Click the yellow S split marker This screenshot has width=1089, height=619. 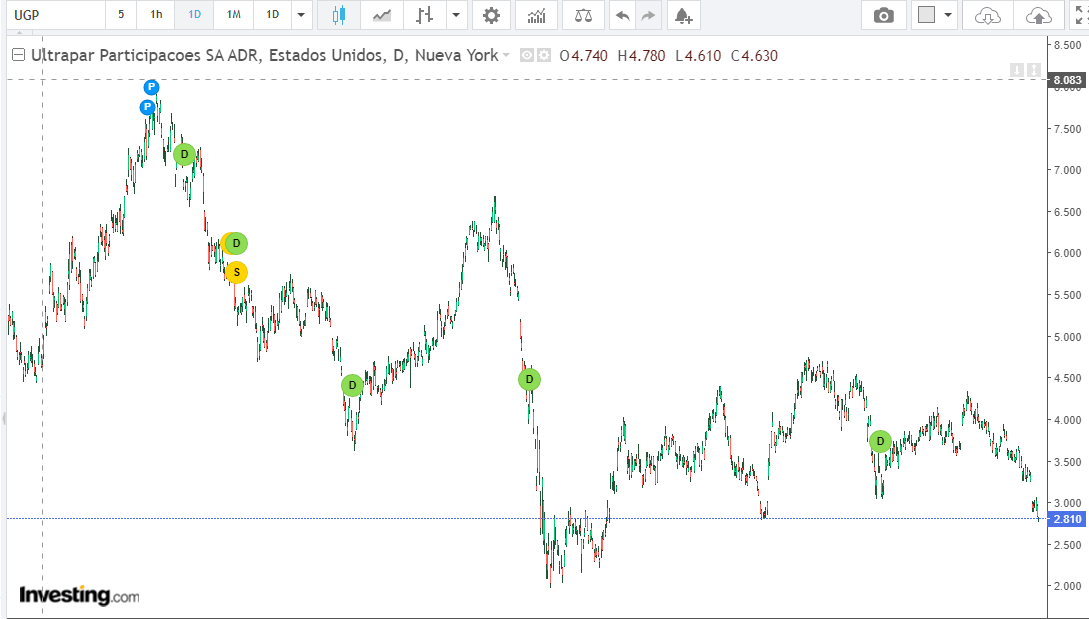point(237,272)
